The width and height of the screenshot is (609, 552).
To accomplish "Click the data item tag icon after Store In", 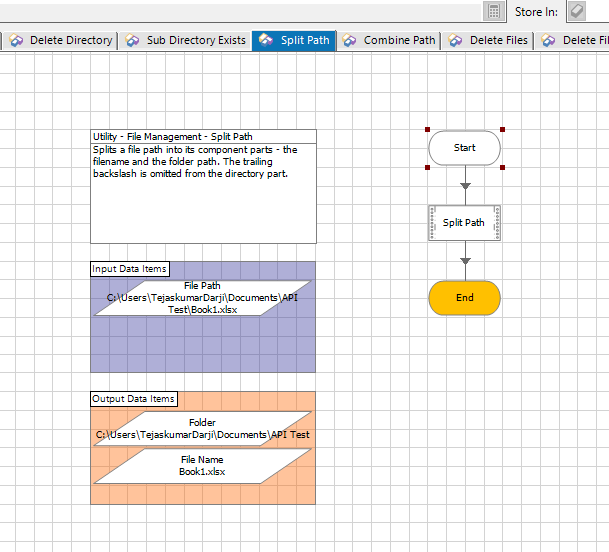I will (x=577, y=11).
